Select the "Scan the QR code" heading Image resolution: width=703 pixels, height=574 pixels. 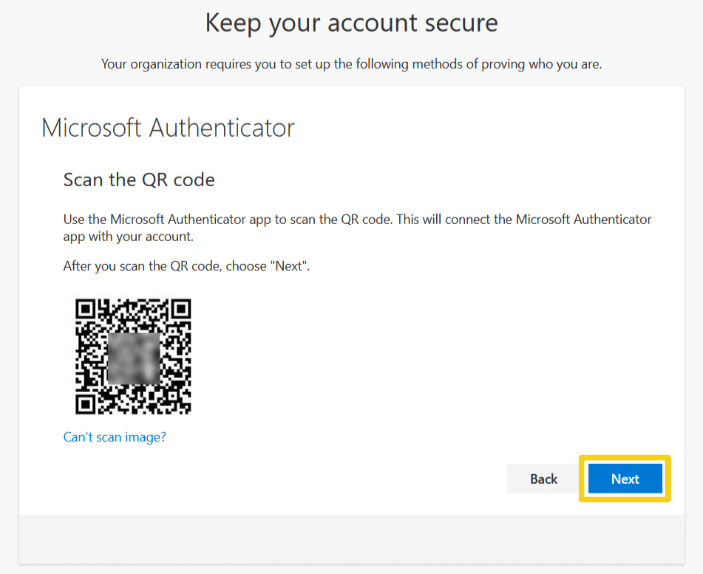[x=139, y=179]
